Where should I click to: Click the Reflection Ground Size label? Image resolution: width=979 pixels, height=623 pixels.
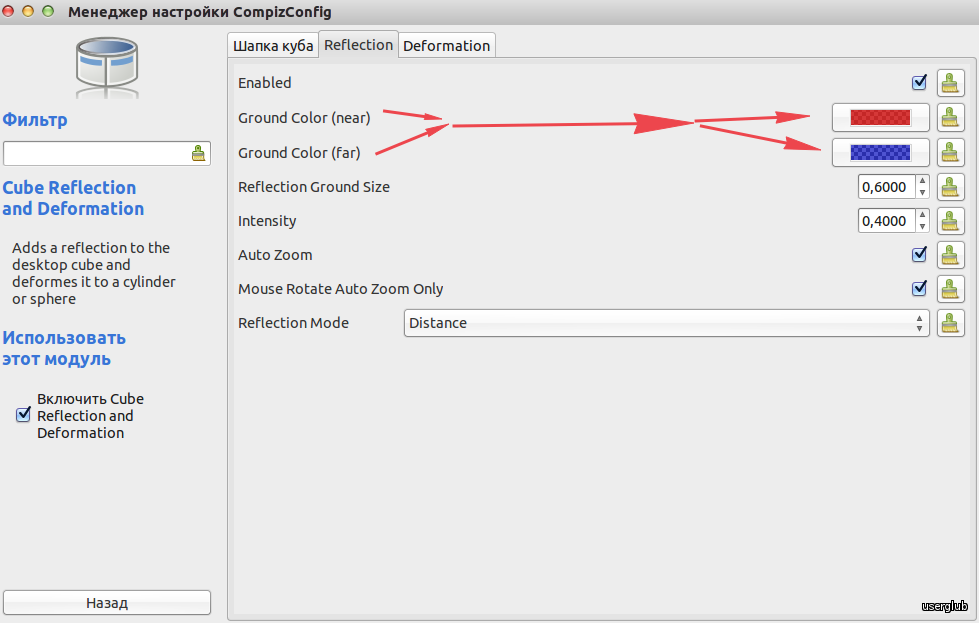[313, 187]
